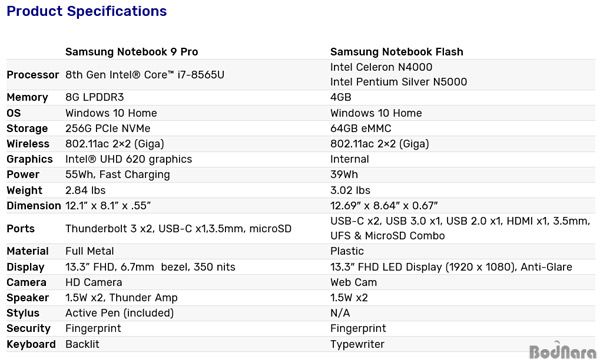Click the Intel Celeron N4000 text

tap(381, 67)
